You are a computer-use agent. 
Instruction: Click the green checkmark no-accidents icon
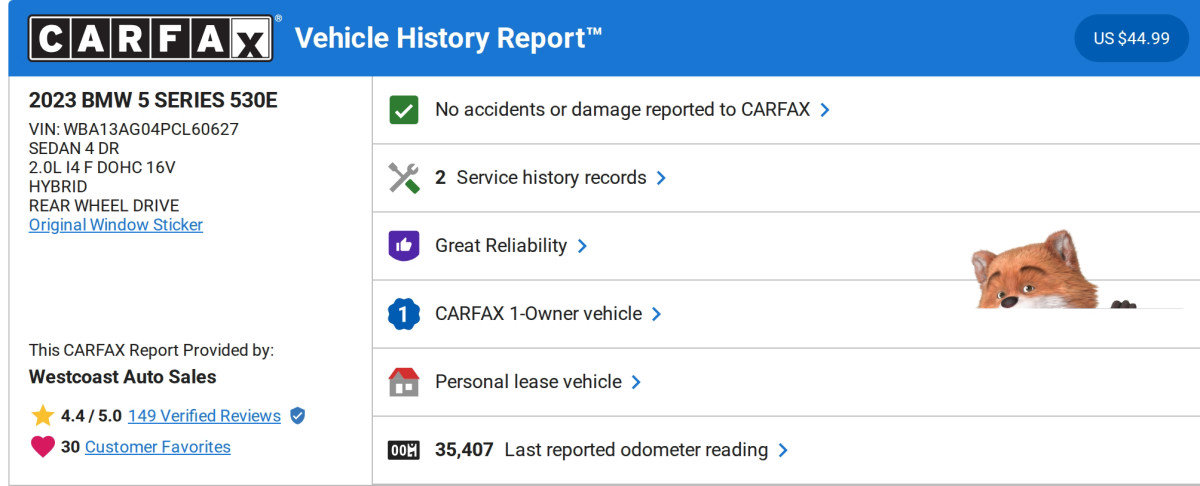404,110
